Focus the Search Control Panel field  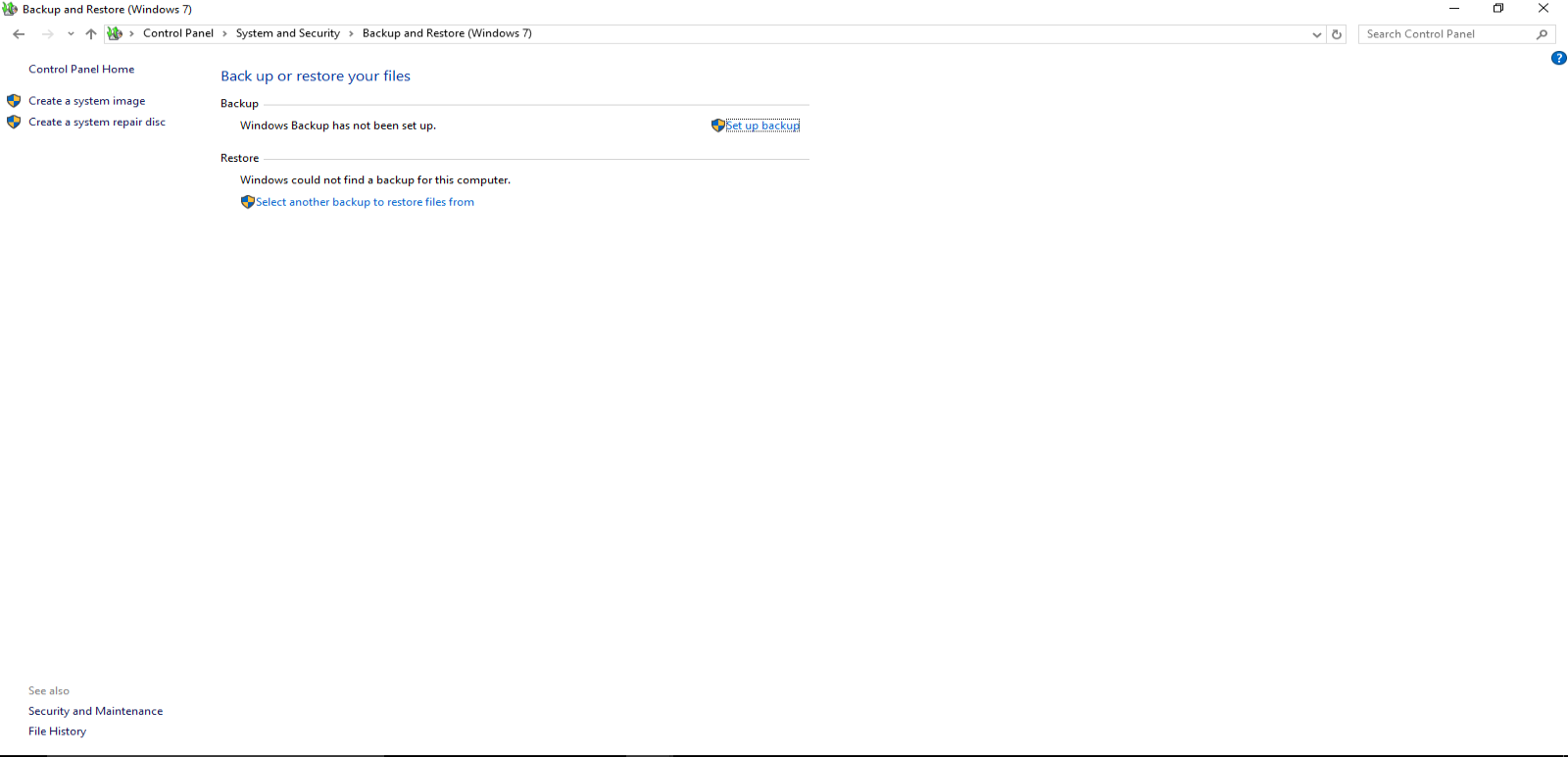click(x=1446, y=34)
